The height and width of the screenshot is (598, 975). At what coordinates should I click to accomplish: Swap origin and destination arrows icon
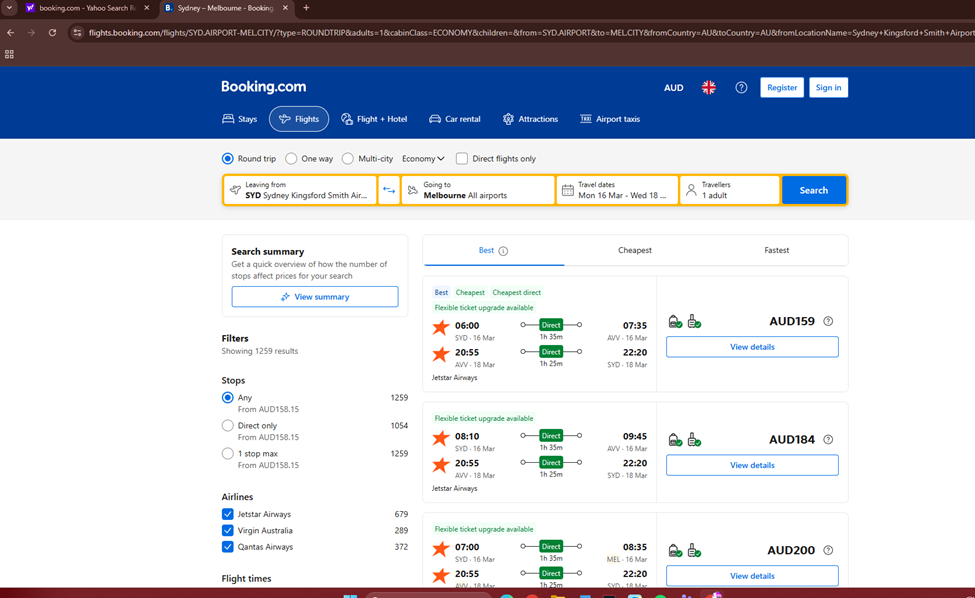pos(389,190)
